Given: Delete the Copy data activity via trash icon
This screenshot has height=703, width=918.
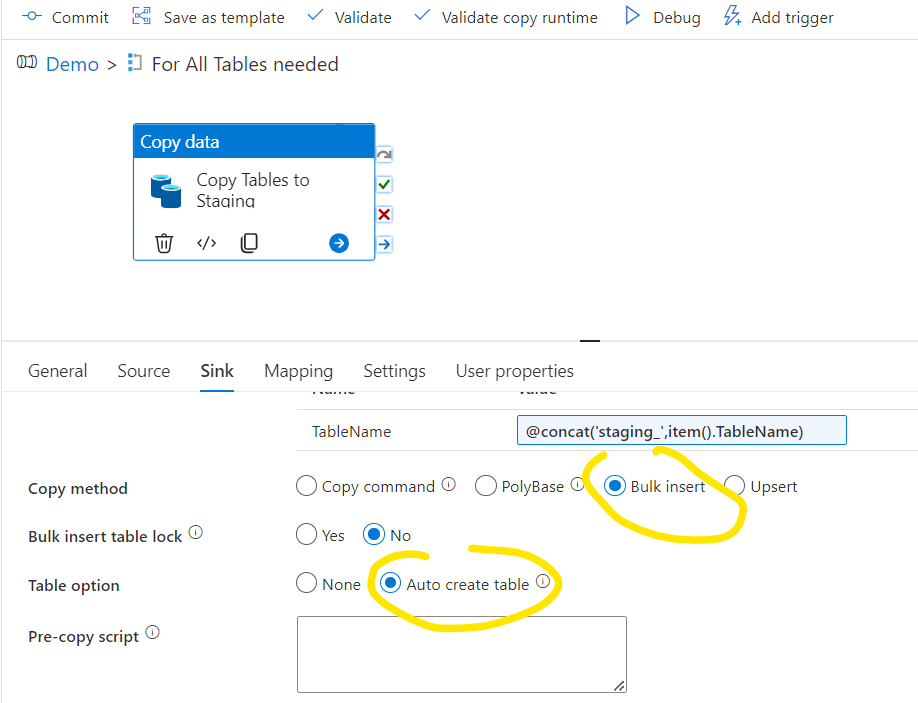Looking at the screenshot, I should tap(164, 243).
